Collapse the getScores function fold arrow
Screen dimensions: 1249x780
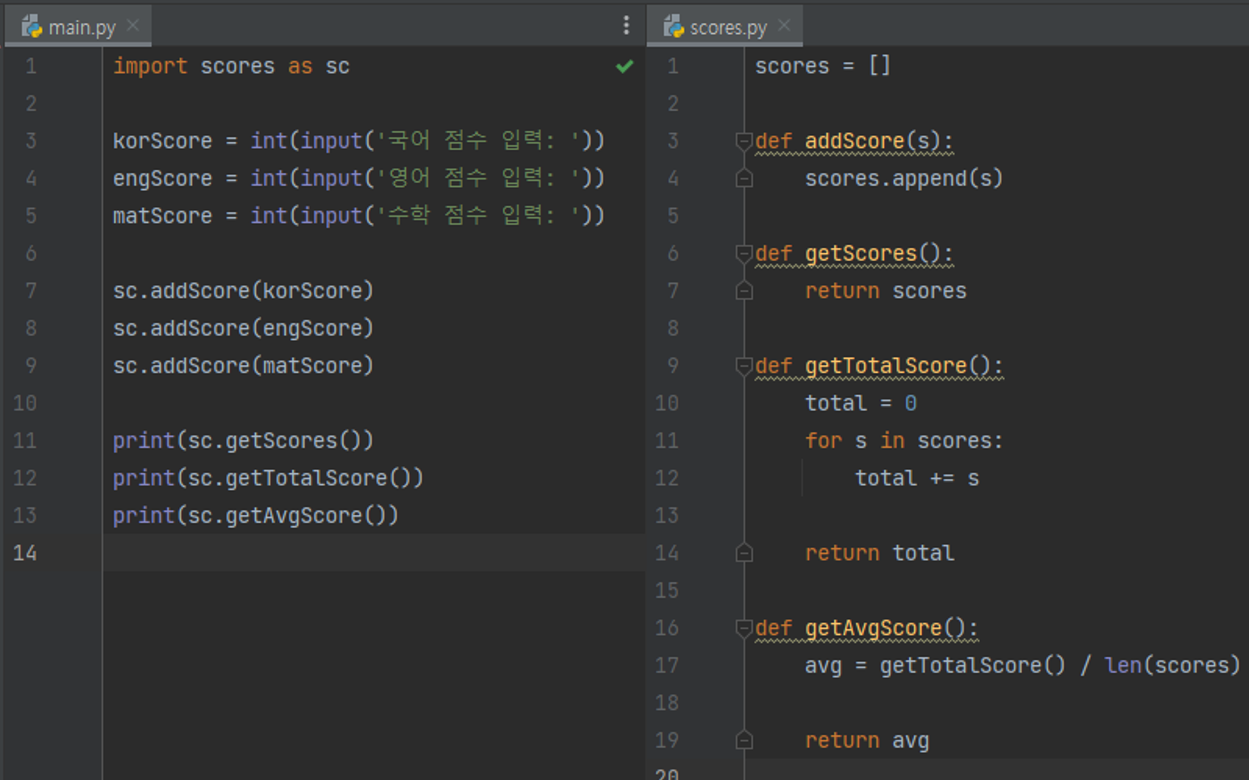(x=743, y=253)
